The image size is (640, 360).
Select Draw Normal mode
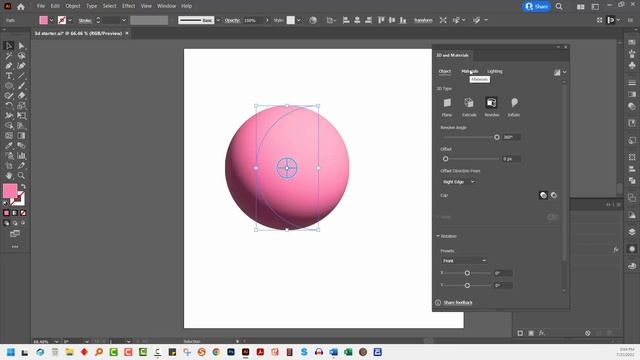click(6, 223)
